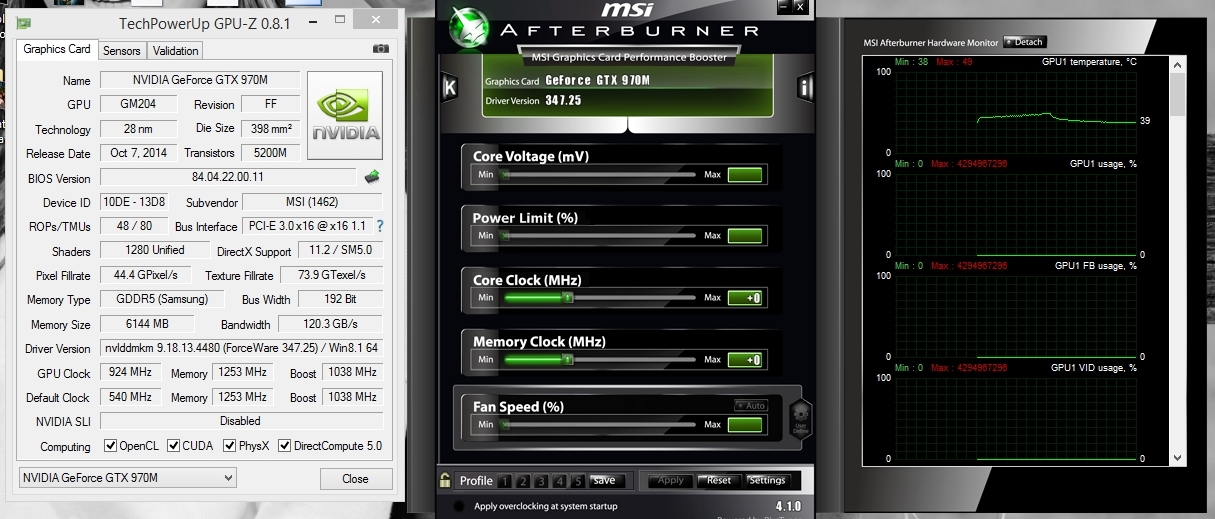Click the User Define fan gear icon
This screenshot has height=519, width=1215.
[799, 417]
